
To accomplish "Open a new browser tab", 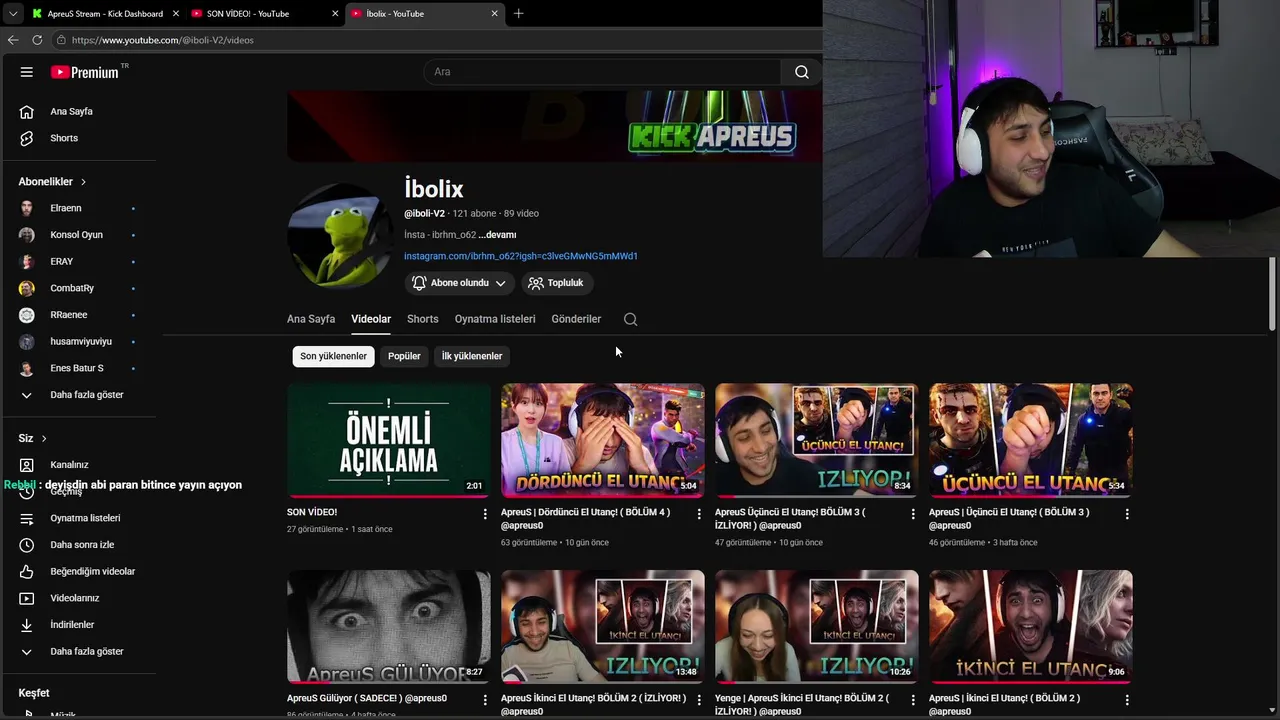I will (x=518, y=13).
